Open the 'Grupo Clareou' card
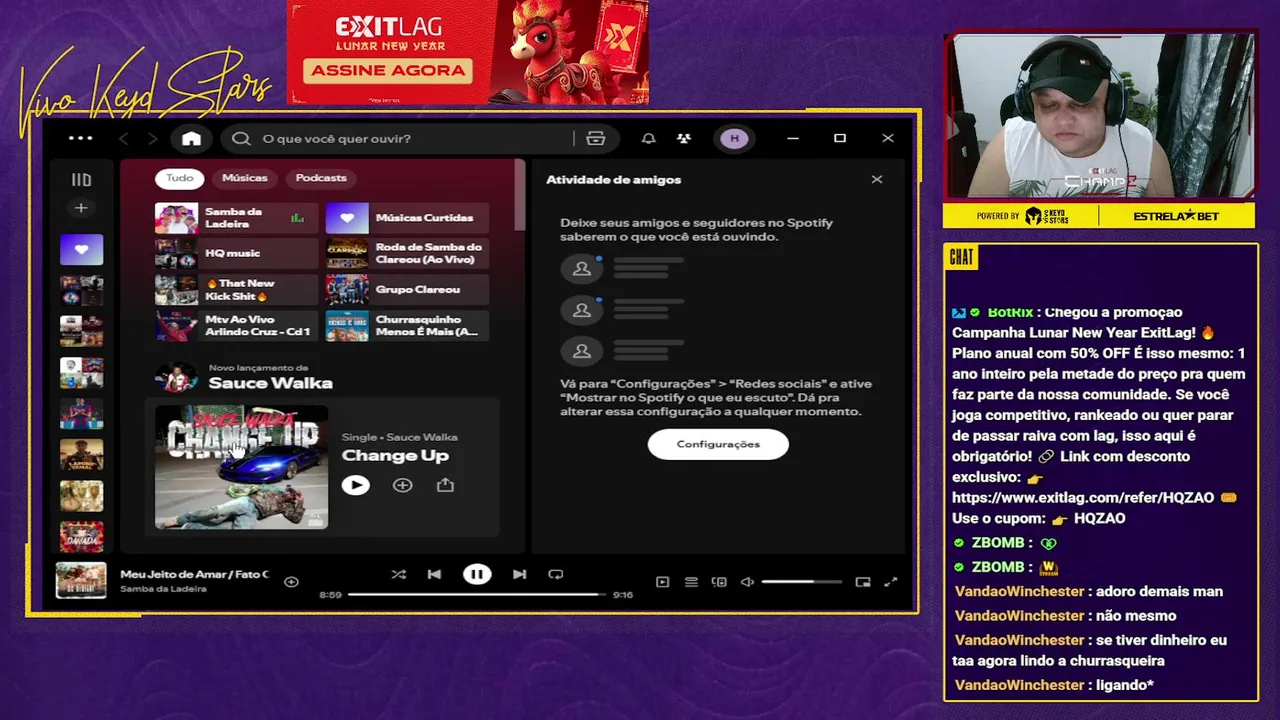The image size is (1280, 720). pyautogui.click(x=407, y=290)
